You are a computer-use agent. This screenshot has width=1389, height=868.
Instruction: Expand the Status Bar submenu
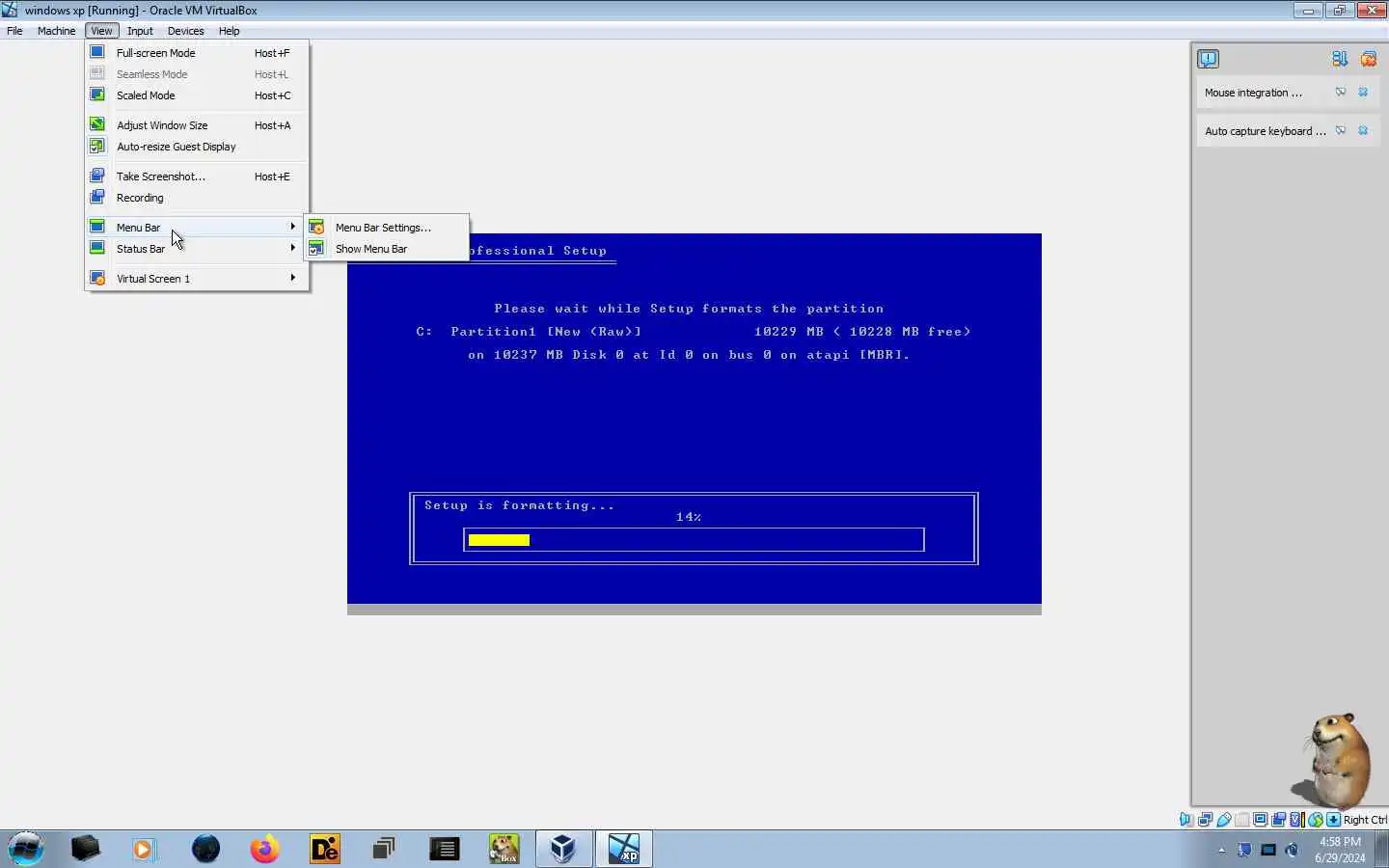[197, 249]
